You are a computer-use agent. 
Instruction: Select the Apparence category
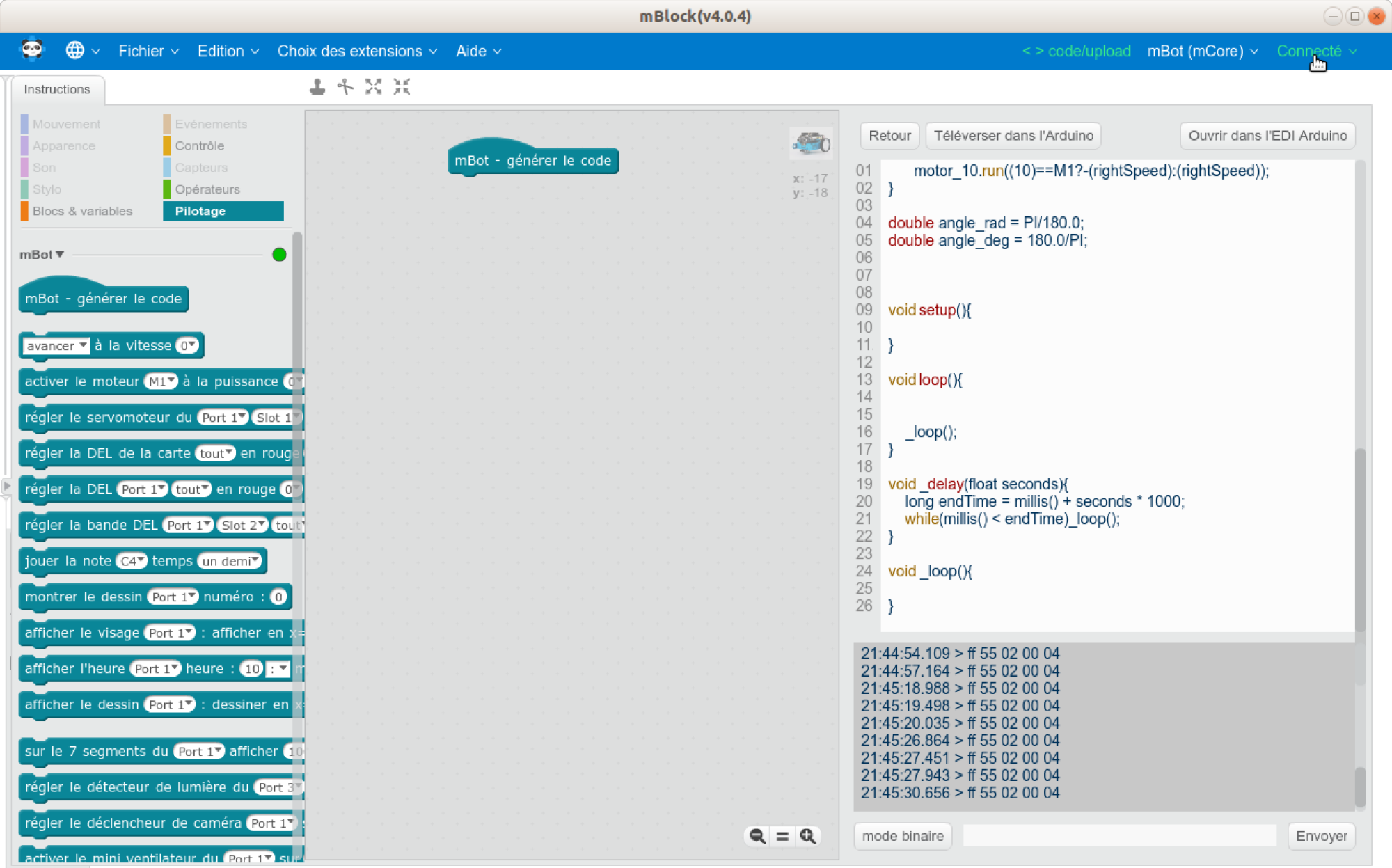63,145
